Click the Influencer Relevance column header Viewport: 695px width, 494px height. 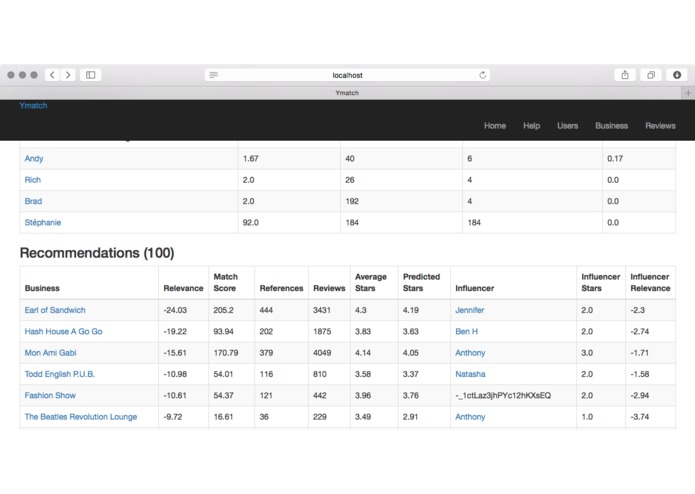click(x=650, y=282)
